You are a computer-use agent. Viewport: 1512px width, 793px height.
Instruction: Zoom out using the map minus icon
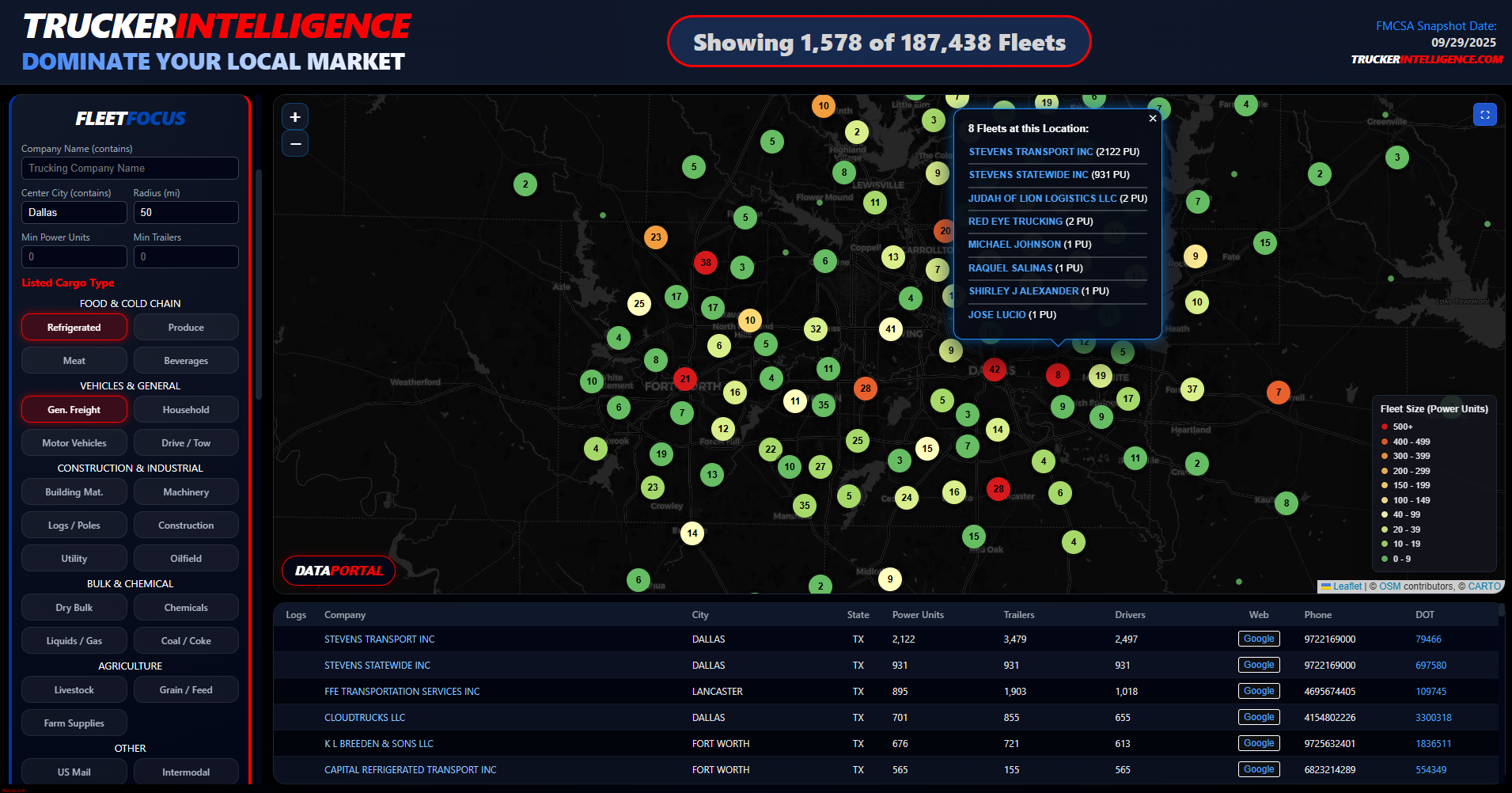click(x=294, y=143)
